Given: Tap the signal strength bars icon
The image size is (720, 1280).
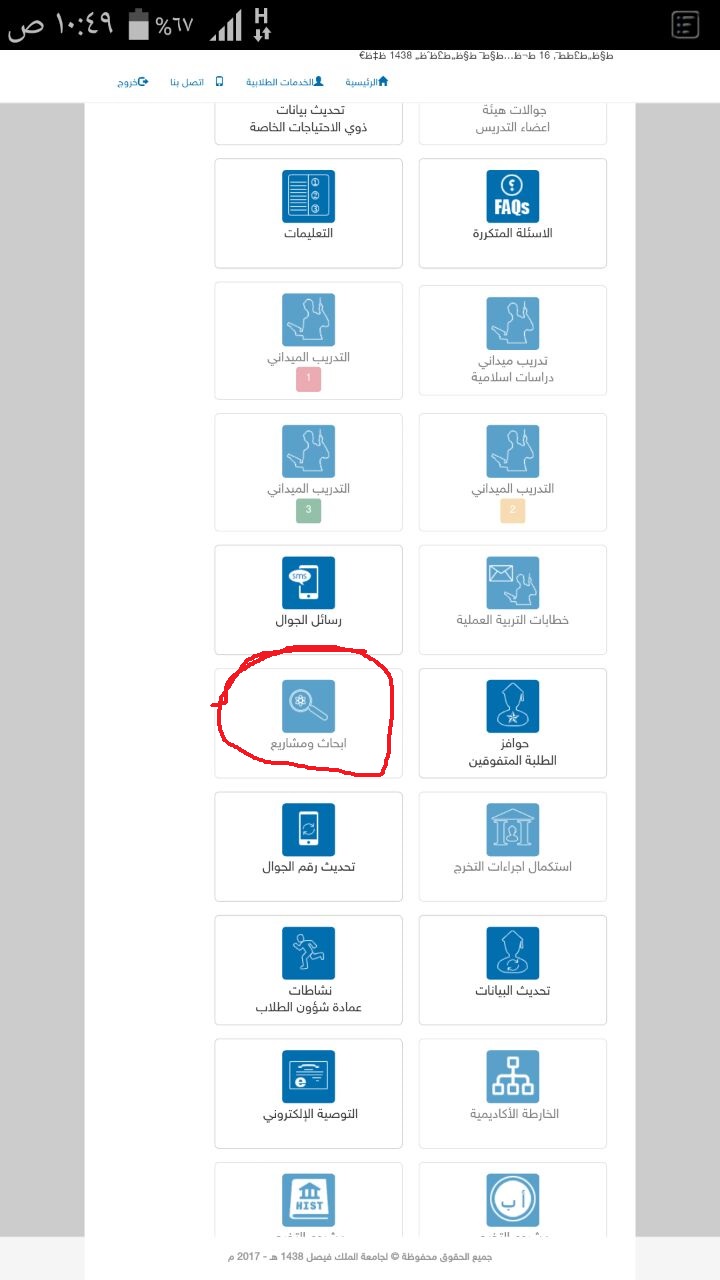Looking at the screenshot, I should coord(225,26).
